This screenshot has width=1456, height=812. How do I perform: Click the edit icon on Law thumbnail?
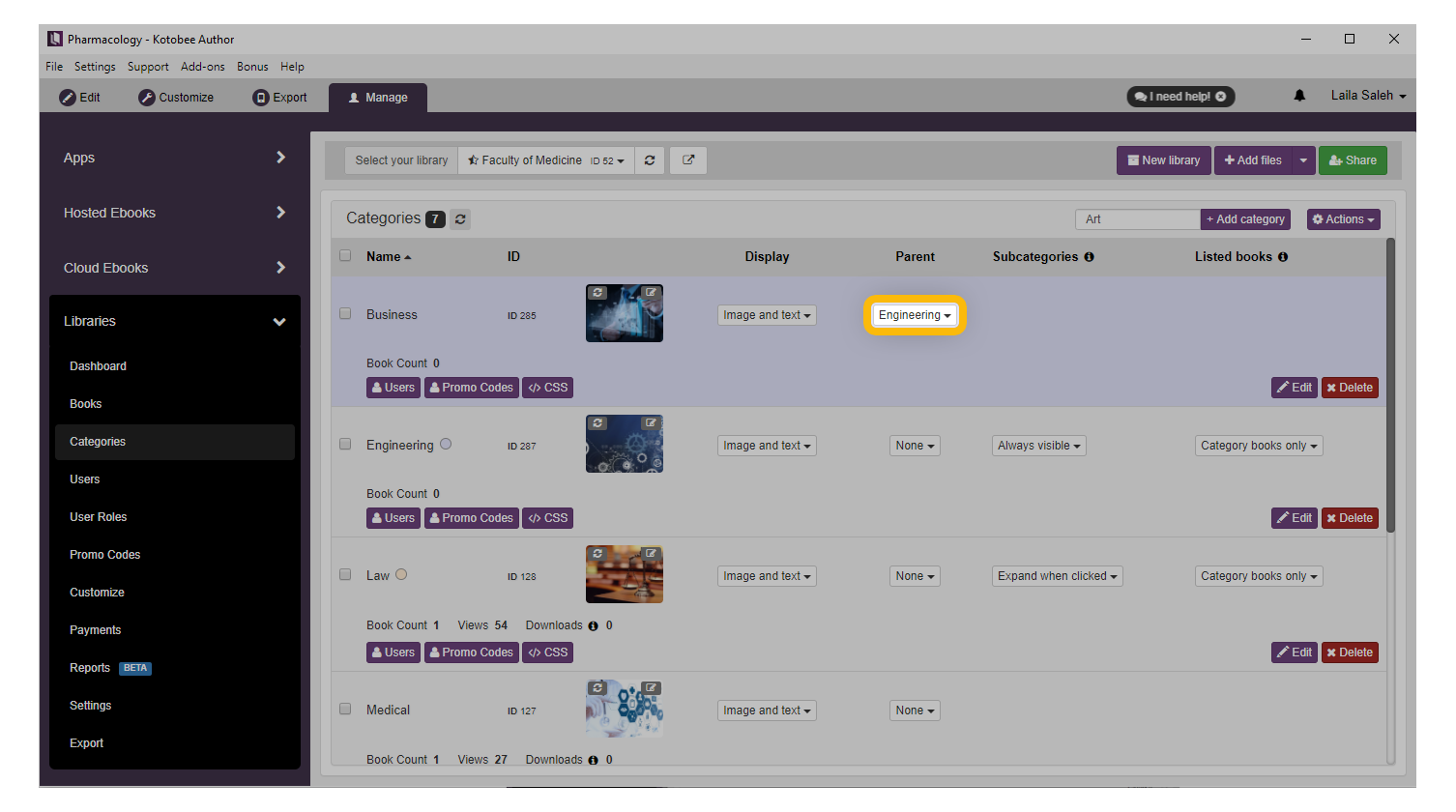coord(652,554)
